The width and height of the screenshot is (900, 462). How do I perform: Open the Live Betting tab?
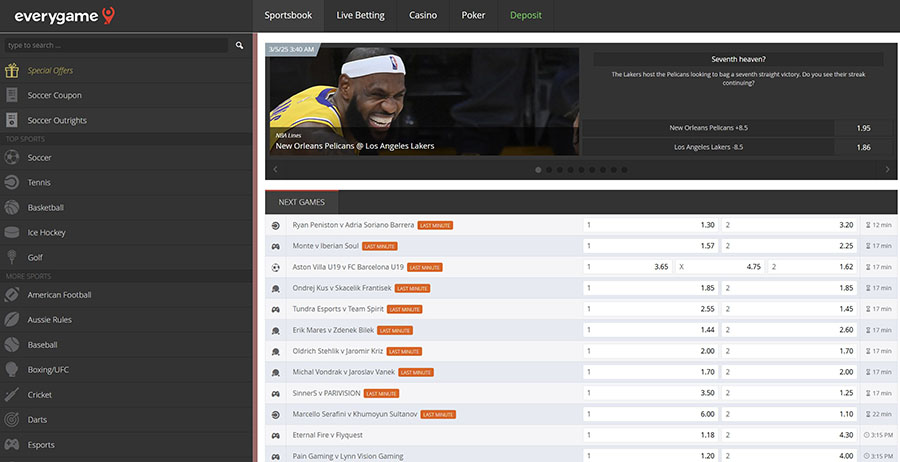[360, 15]
